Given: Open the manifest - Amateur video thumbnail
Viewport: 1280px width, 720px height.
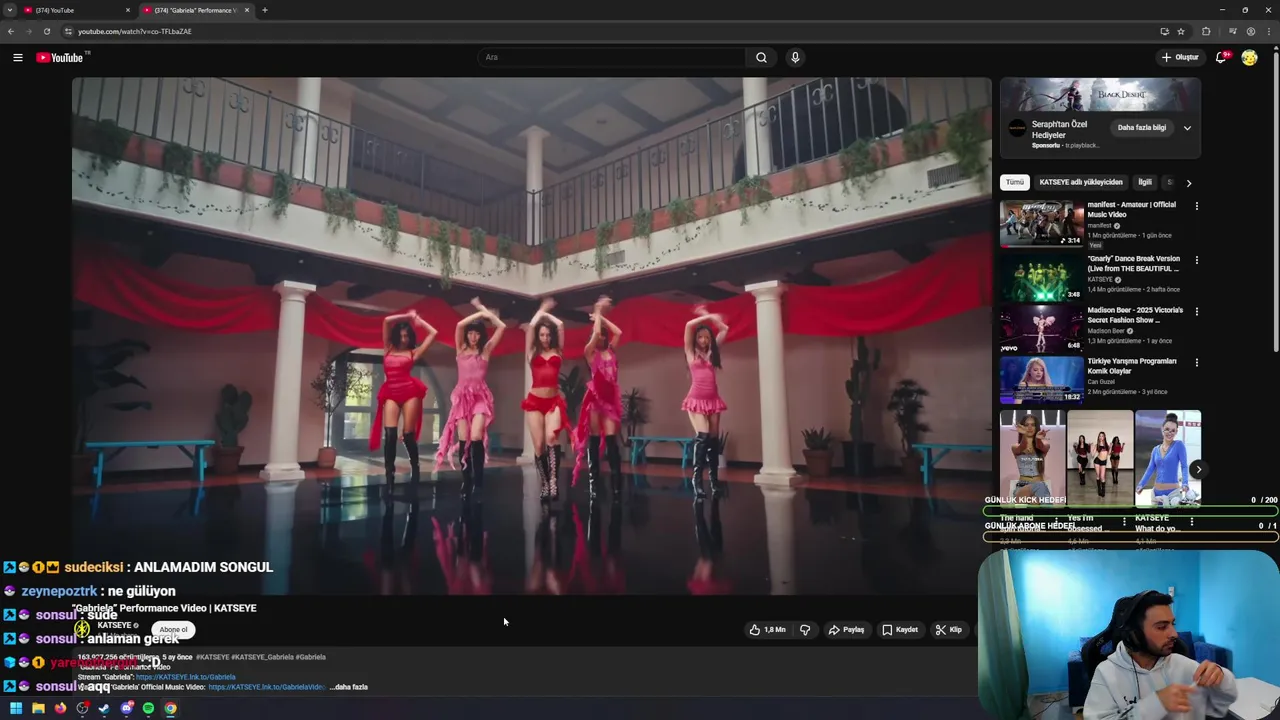Looking at the screenshot, I should coord(1041,224).
